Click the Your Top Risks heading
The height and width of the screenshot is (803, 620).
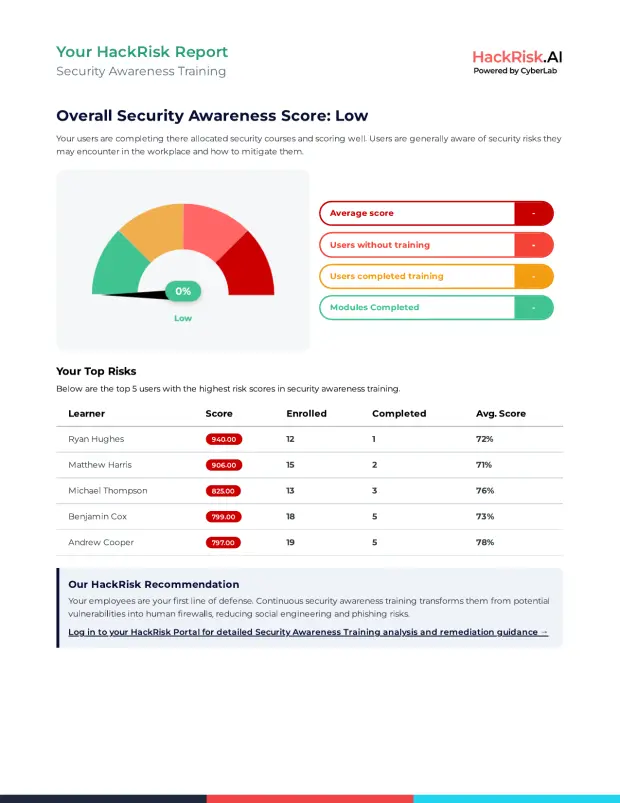click(96, 371)
